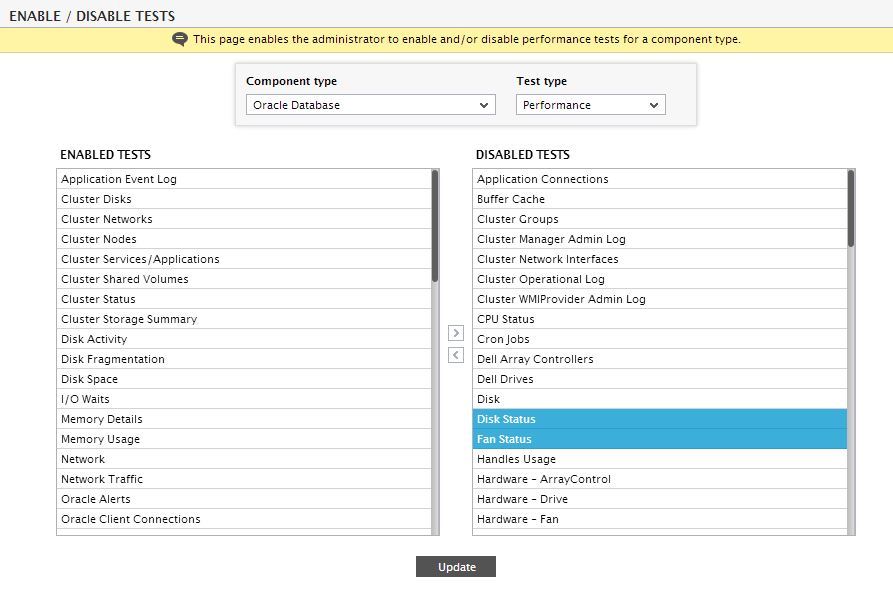Viewport: 893px width, 593px height.
Task: Select Cluster Networks test
Action: (x=244, y=219)
